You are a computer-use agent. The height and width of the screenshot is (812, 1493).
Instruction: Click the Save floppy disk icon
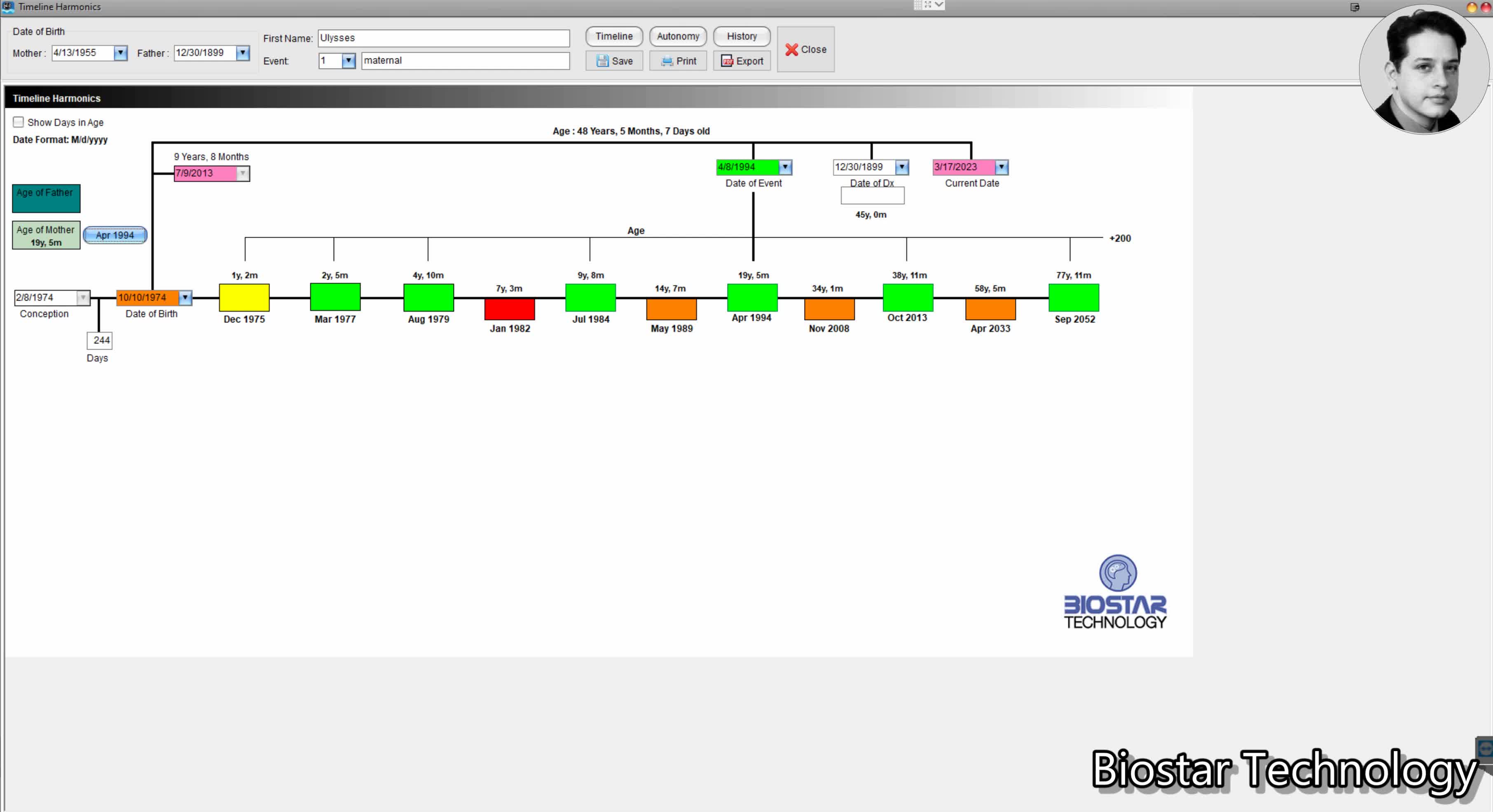(602, 61)
